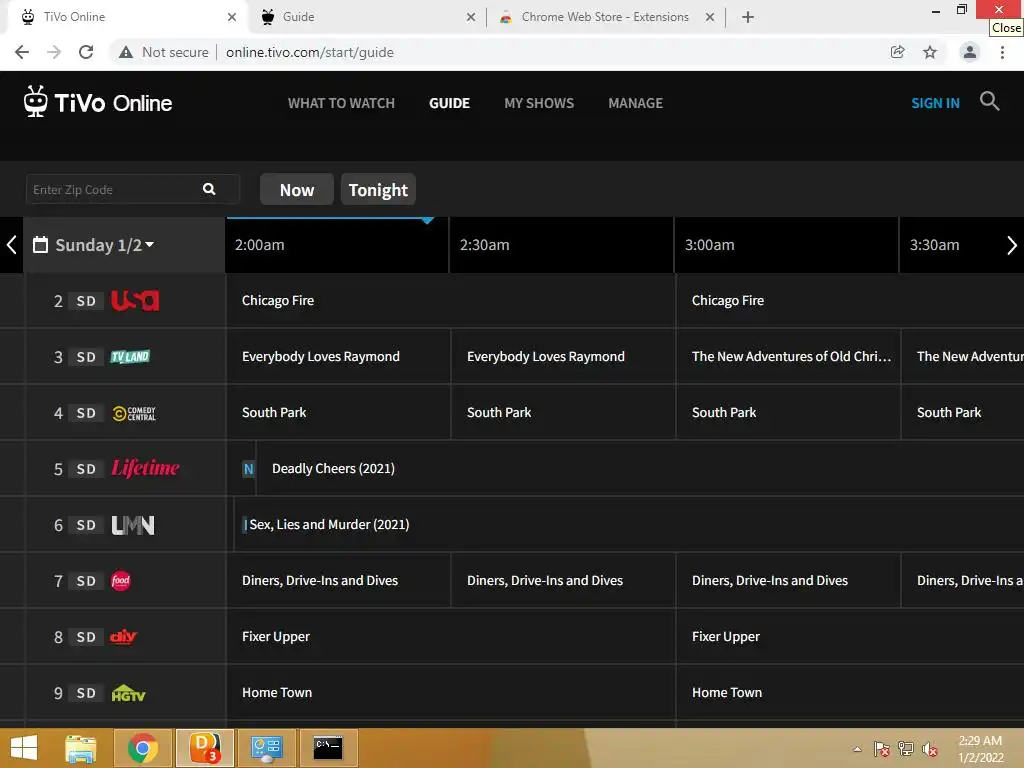Select the DIY channel logo
Viewport: 1024px width, 768px height.
[x=123, y=636]
